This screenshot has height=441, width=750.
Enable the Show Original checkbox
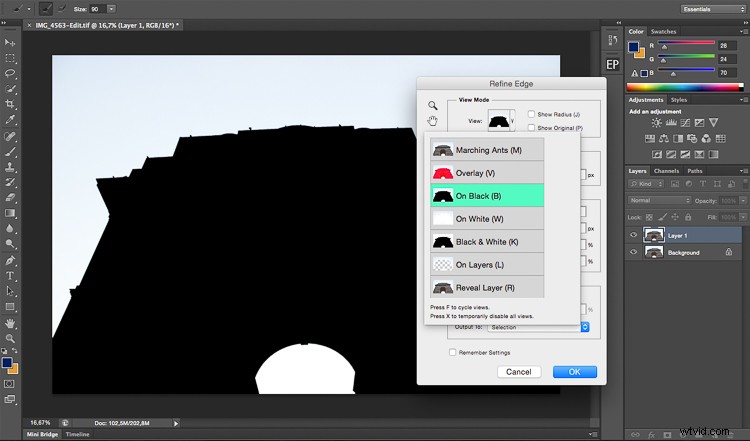[531, 128]
